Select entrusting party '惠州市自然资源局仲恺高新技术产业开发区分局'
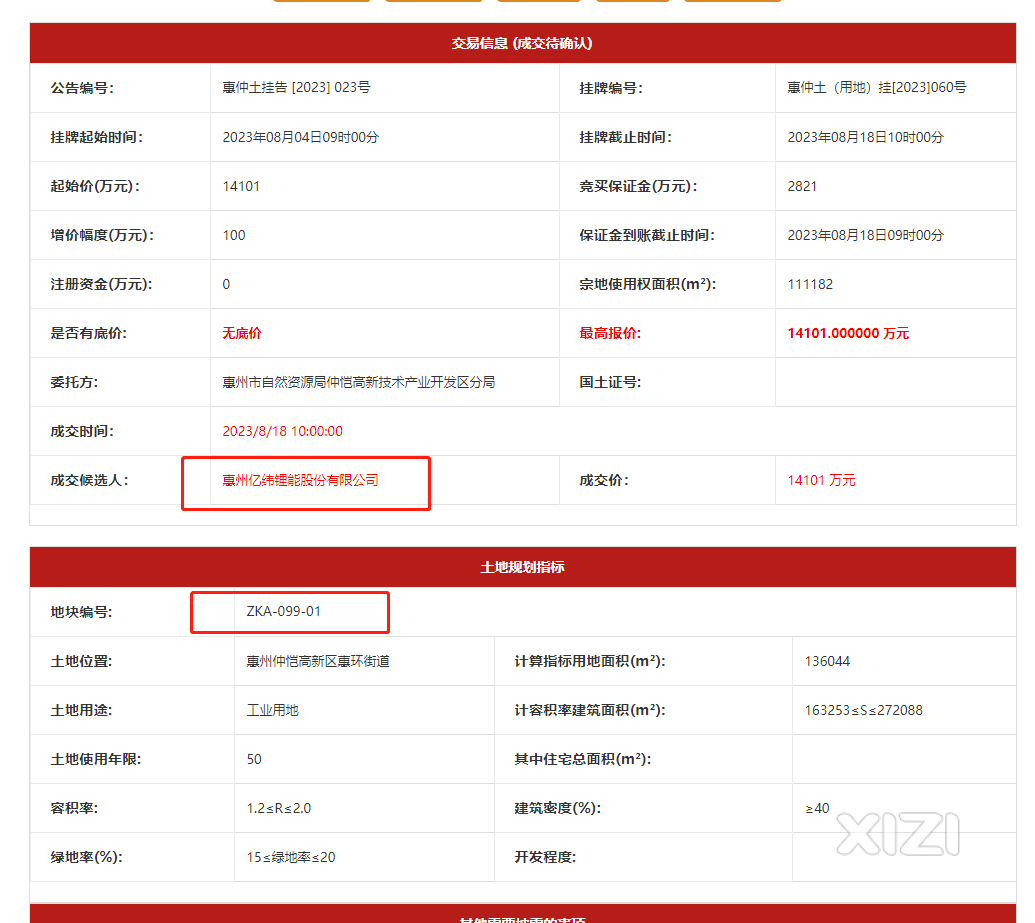This screenshot has width=1035, height=923. click(358, 382)
